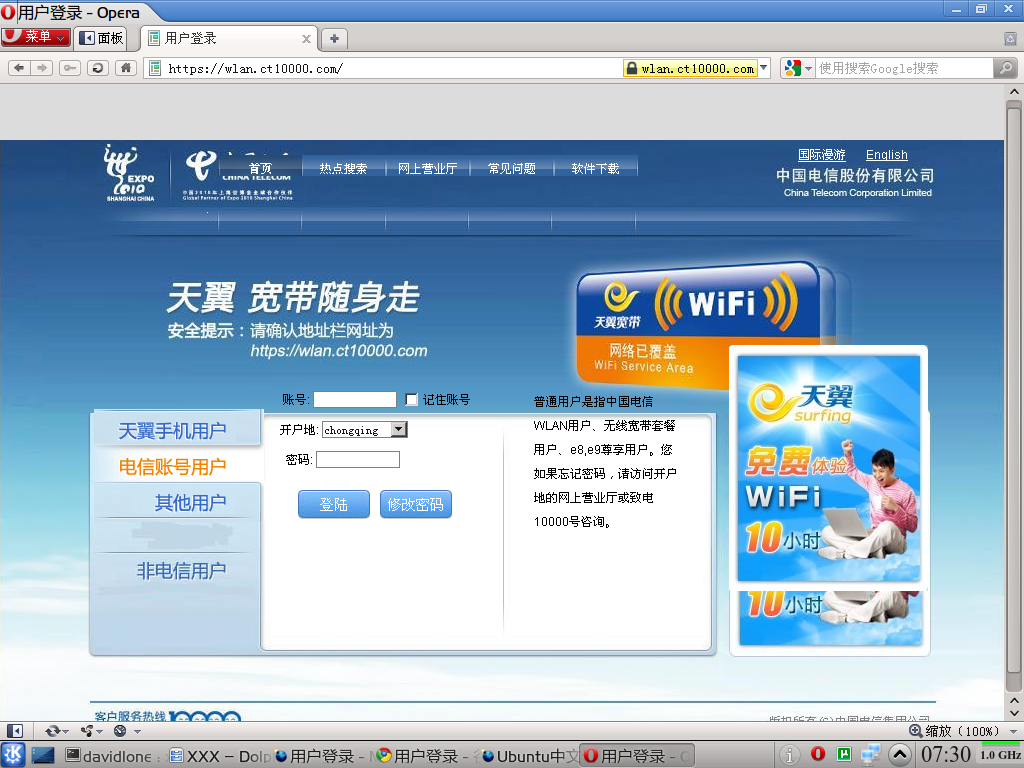Click the WiFi Service Area sign image
Screen dimensions: 1024x768
[x=699, y=325]
